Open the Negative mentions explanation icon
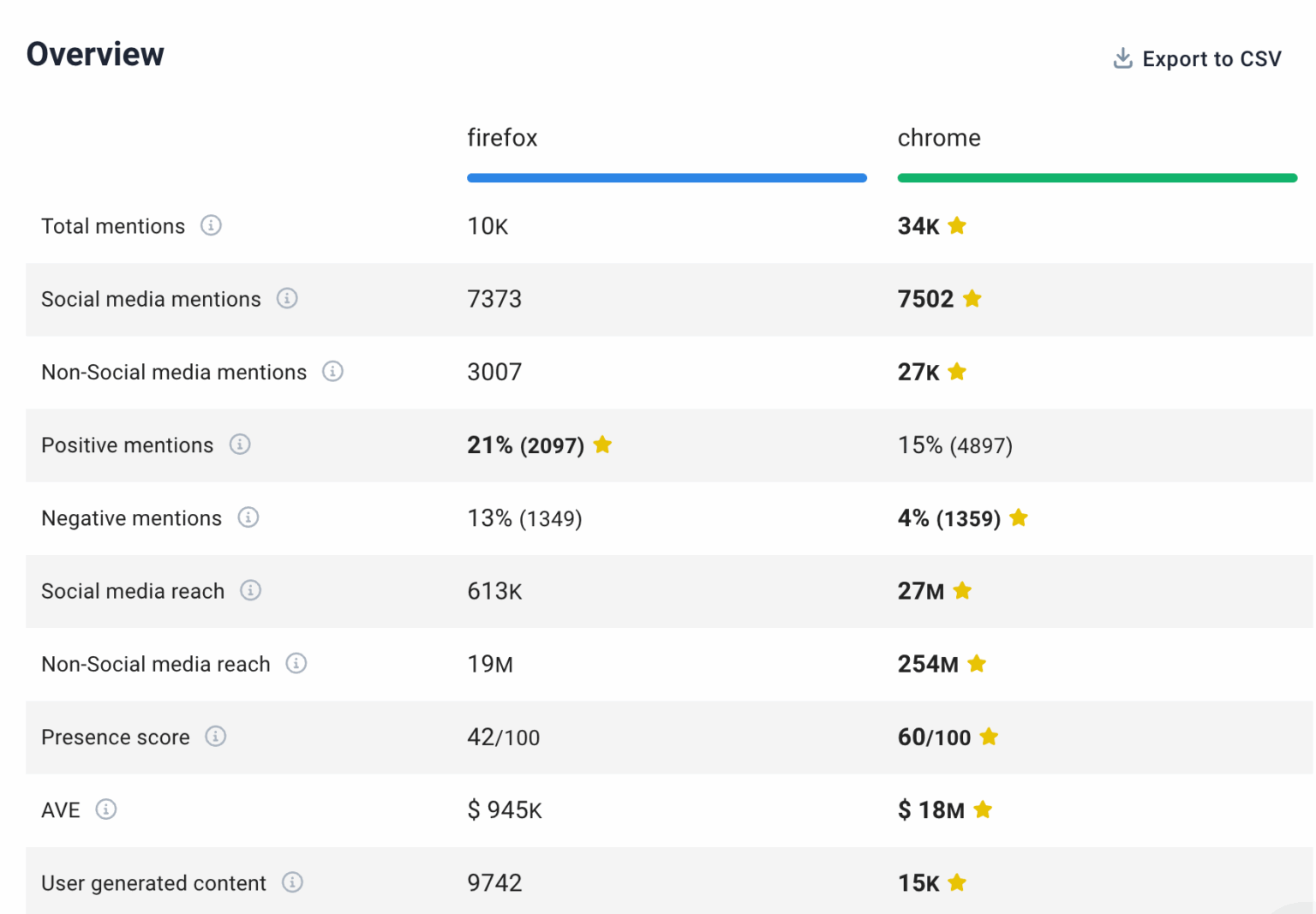Viewport: 1316px width, 914px height. pos(248,517)
